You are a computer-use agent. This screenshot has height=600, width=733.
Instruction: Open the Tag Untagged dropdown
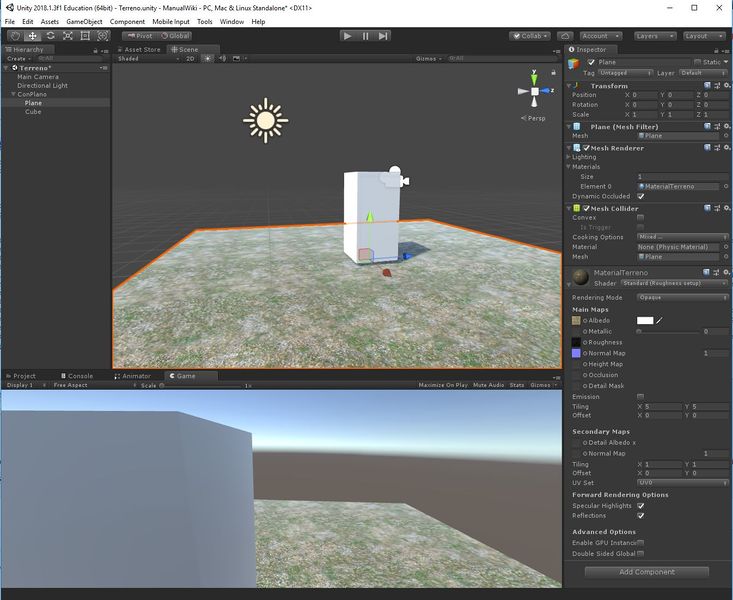point(625,73)
